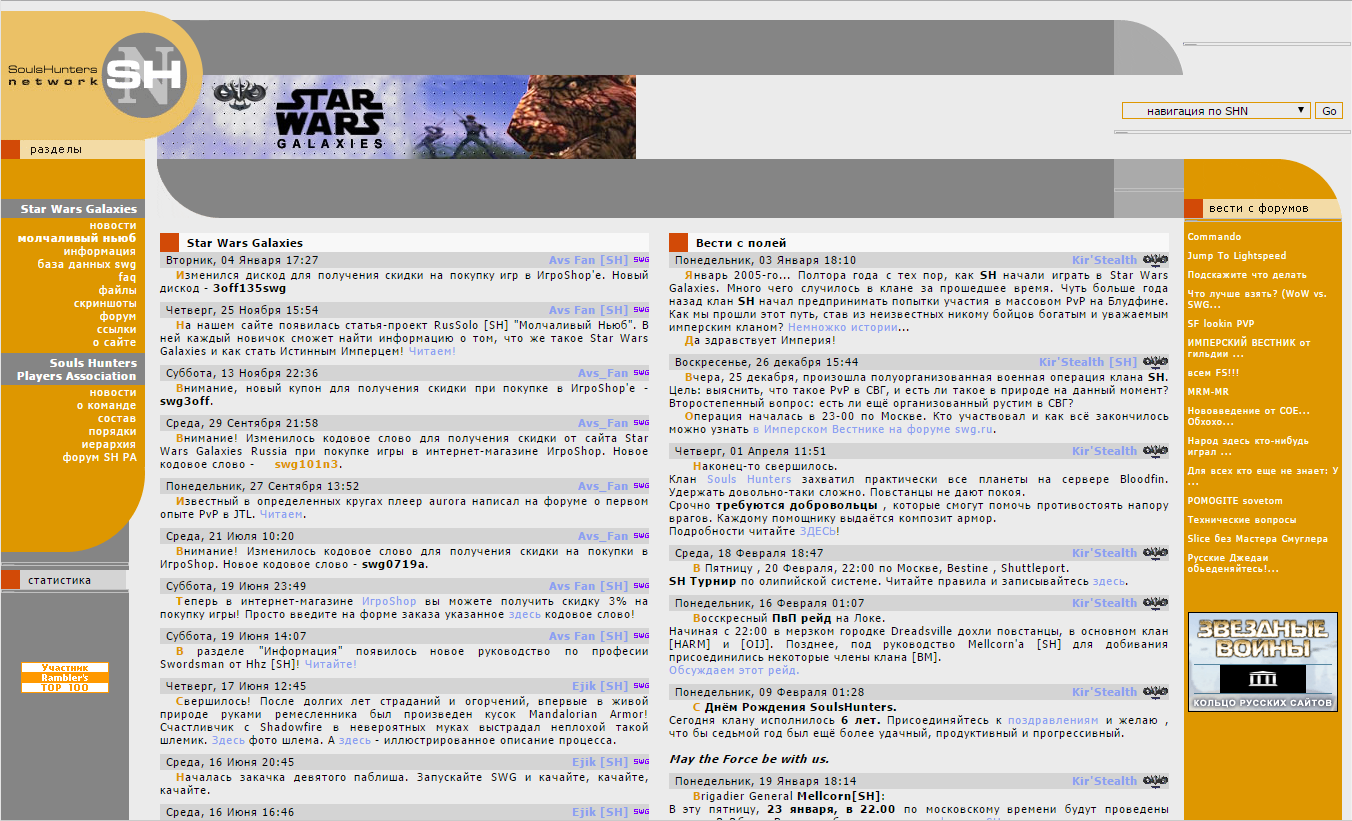Open иерархия in the sidebar menu
This screenshot has height=821, width=1352.
110,444
